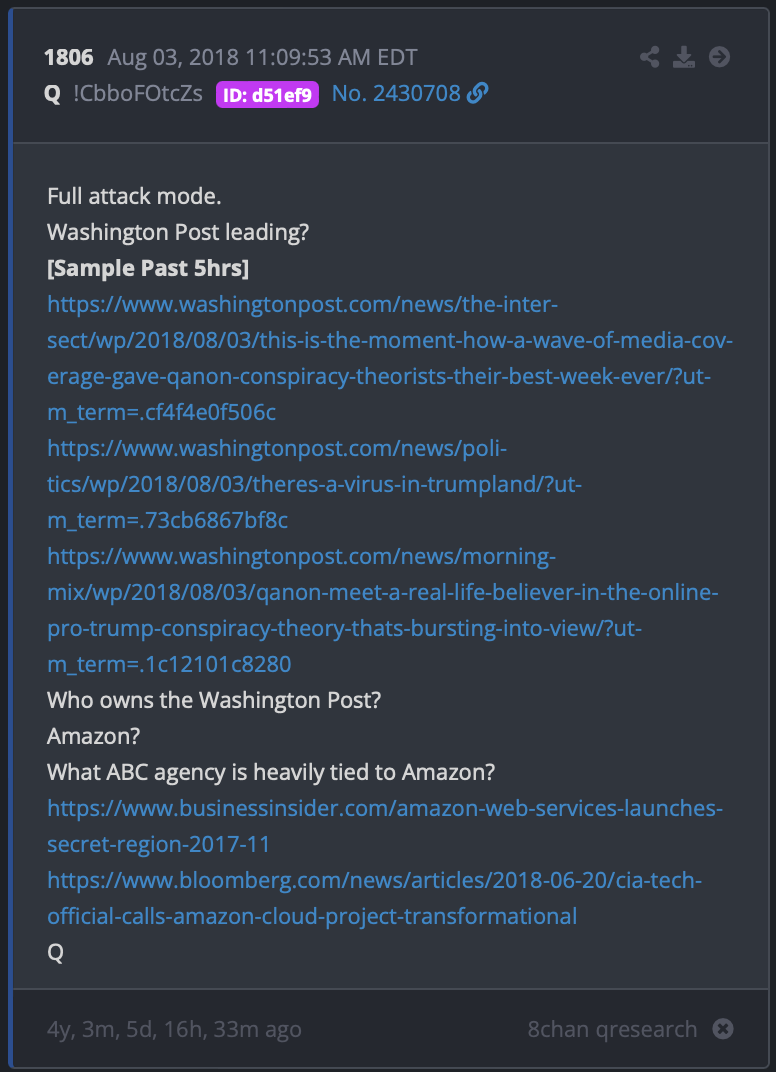
Task: Click the share icon in post header
Action: point(649,57)
